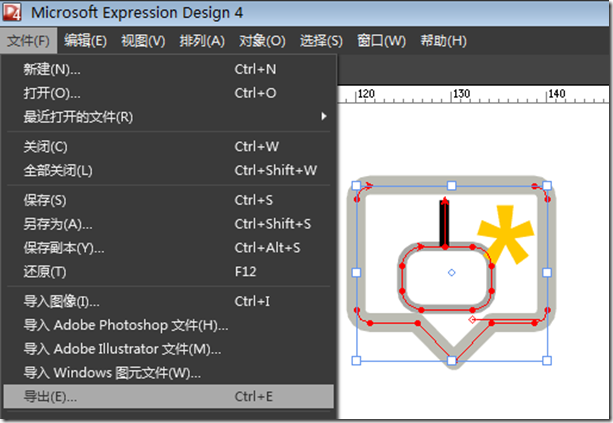Click the blue diamond center point
Viewport: 613px width, 423px height.
point(452,272)
